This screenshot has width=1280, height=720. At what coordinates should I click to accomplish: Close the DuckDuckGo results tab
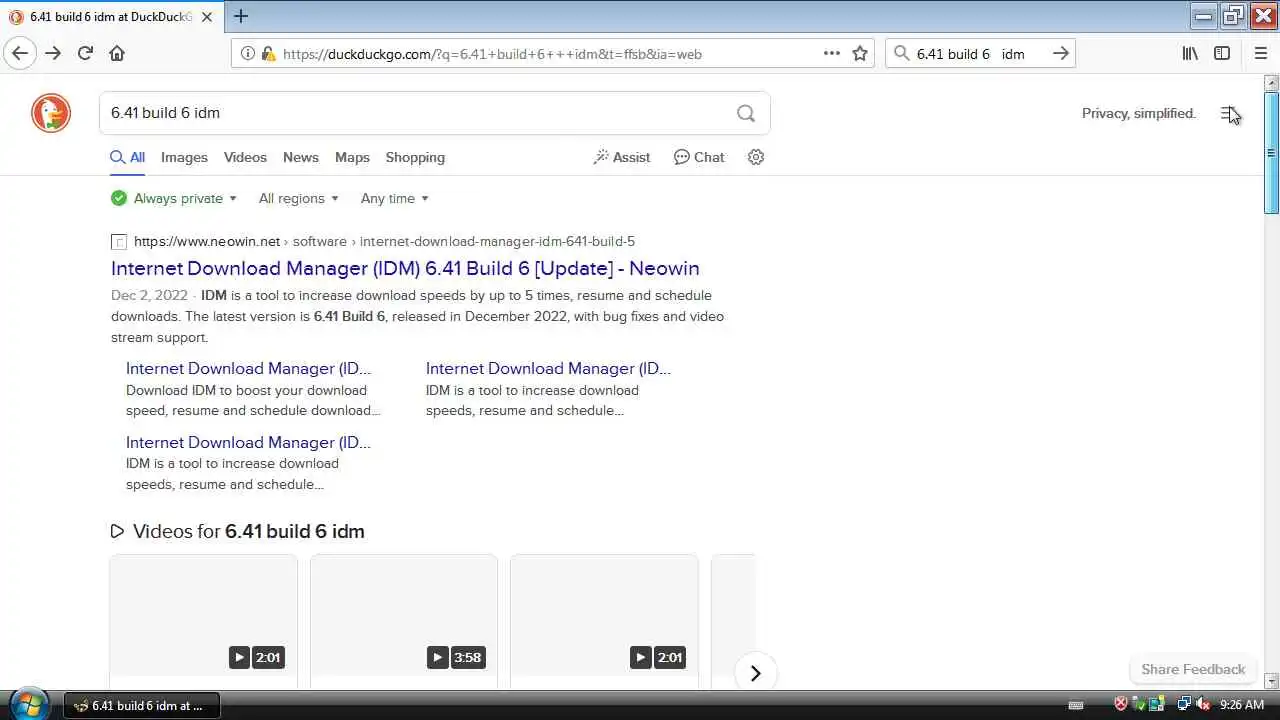tap(207, 17)
